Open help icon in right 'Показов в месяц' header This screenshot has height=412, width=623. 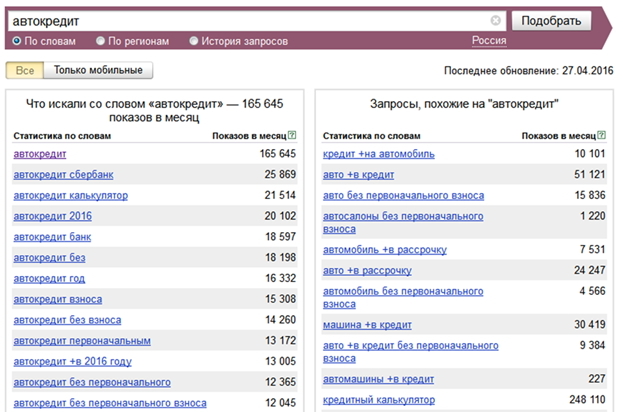(602, 135)
